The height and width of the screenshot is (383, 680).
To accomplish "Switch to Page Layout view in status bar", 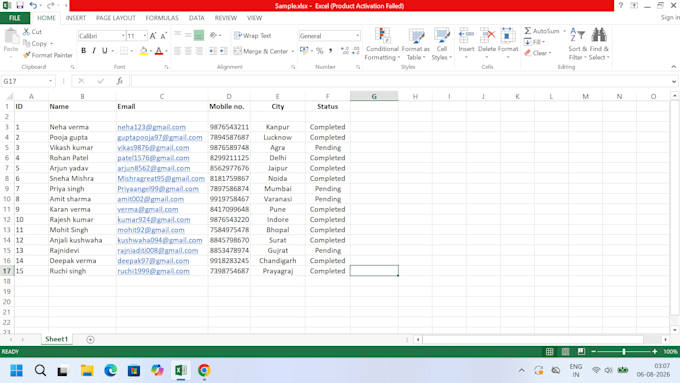I will click(566, 352).
